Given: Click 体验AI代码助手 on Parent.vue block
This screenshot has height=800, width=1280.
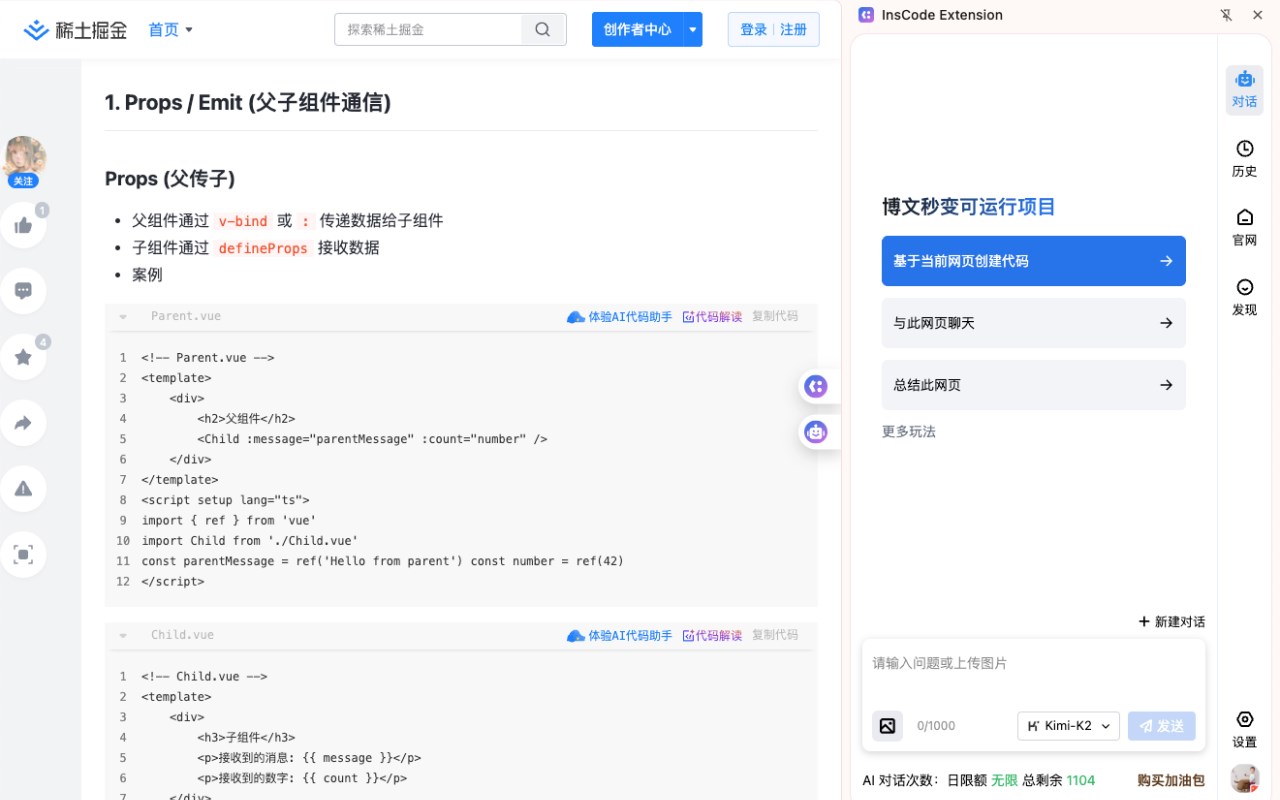Looking at the screenshot, I should click(619, 317).
